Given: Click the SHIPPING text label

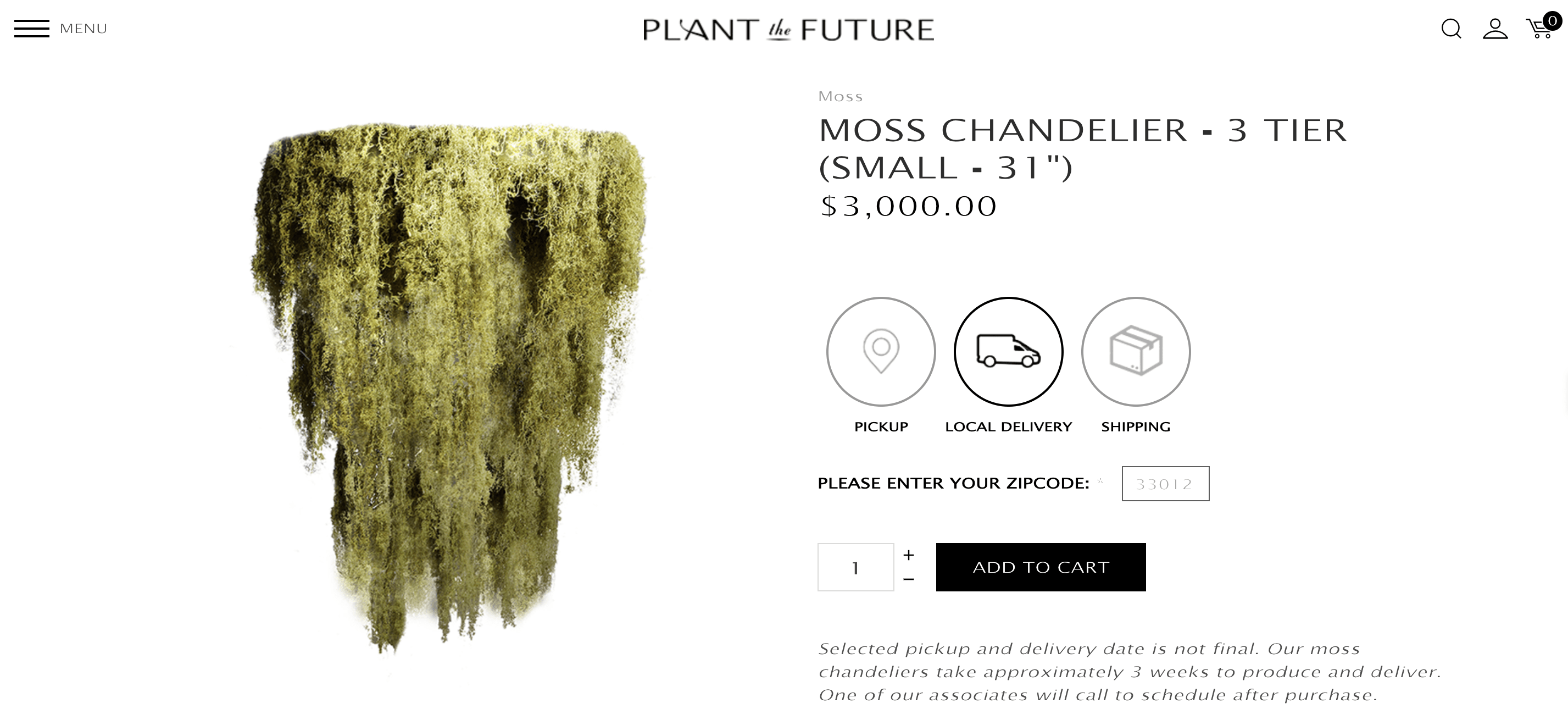Looking at the screenshot, I should point(1136,427).
